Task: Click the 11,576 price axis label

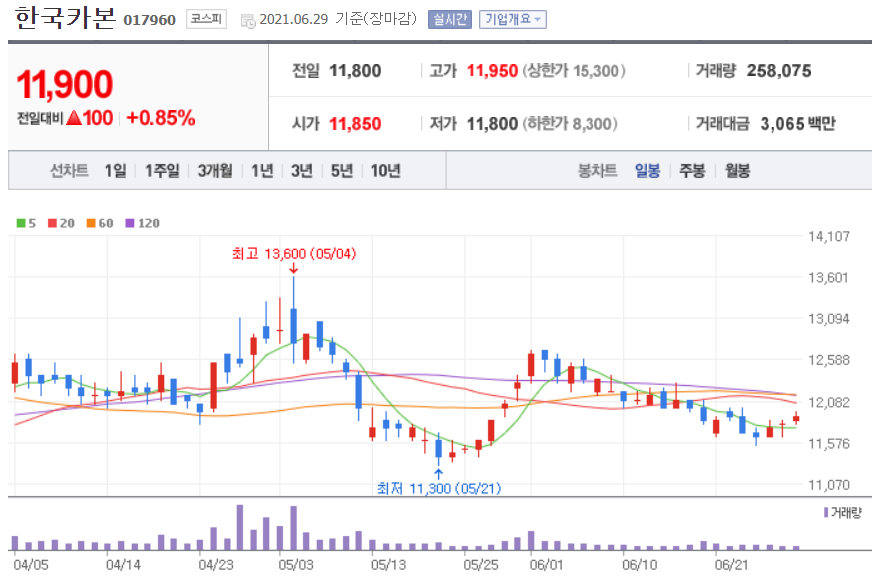Action: 829,444
